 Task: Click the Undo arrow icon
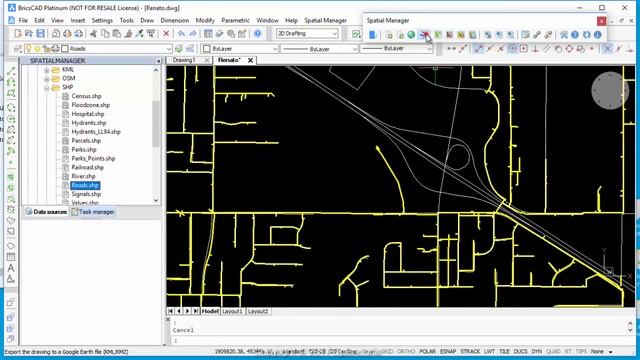click(x=182, y=33)
